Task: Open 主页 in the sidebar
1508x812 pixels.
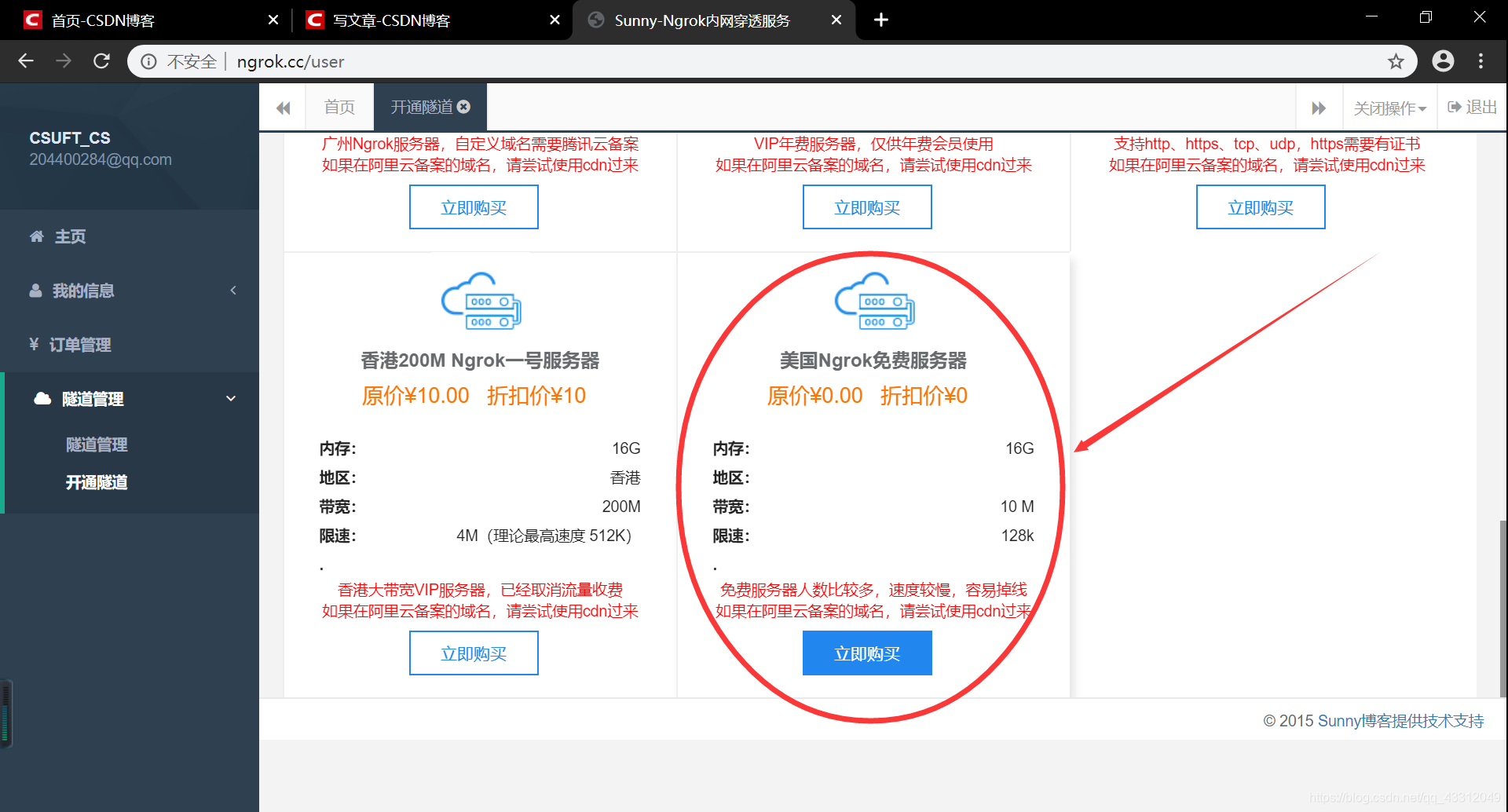Action: 130,236
